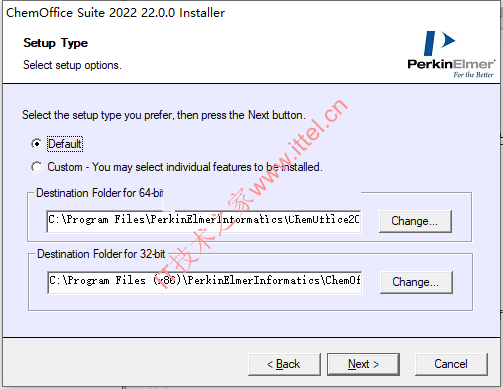Cancel the ChemOffice installation
The width and height of the screenshot is (503, 389).
pos(451,364)
